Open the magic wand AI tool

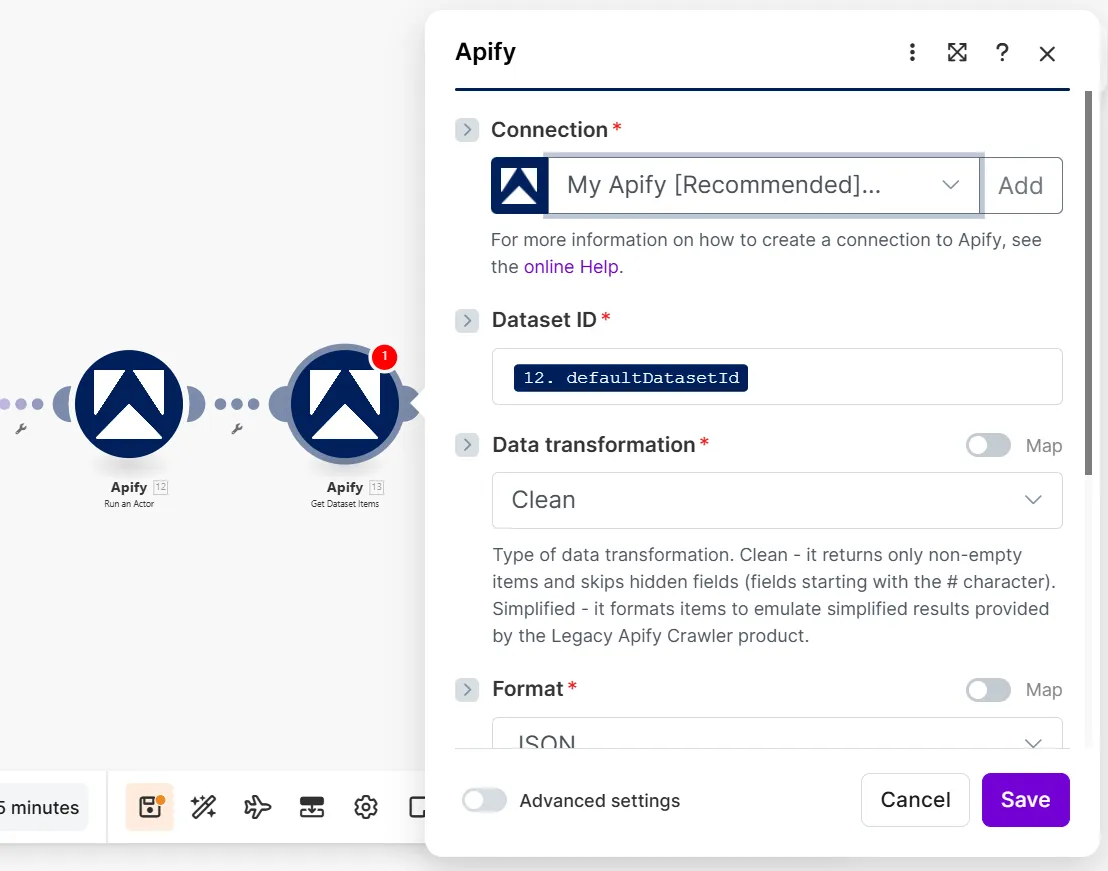click(203, 807)
